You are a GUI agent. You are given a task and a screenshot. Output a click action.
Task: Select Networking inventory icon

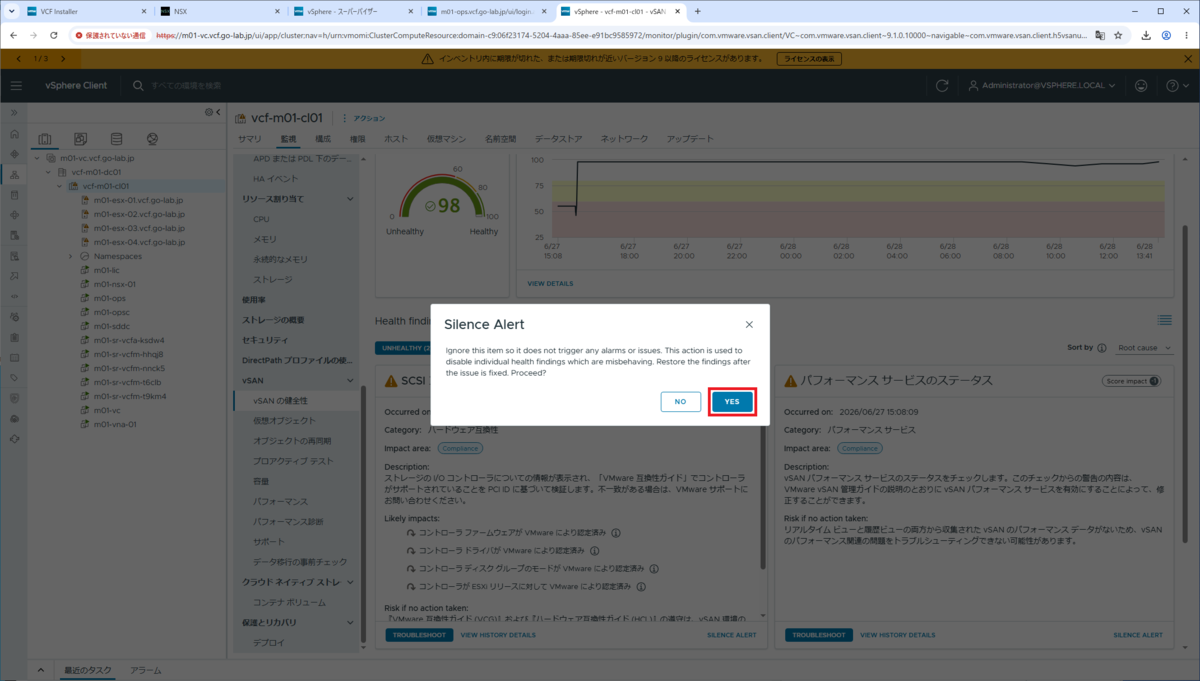click(x=152, y=139)
